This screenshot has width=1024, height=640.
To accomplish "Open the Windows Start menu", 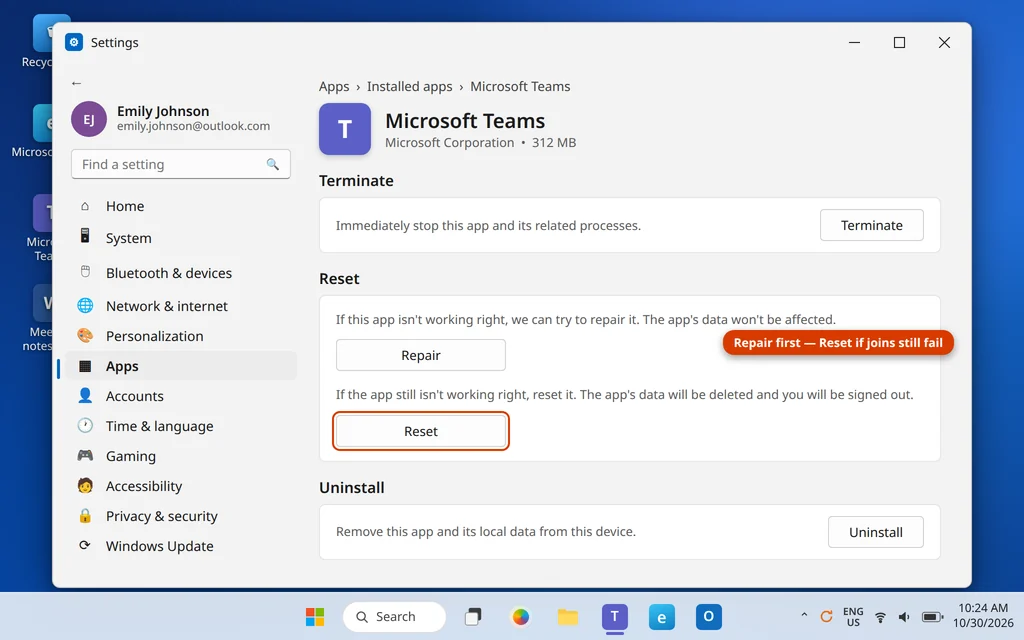I will point(315,616).
